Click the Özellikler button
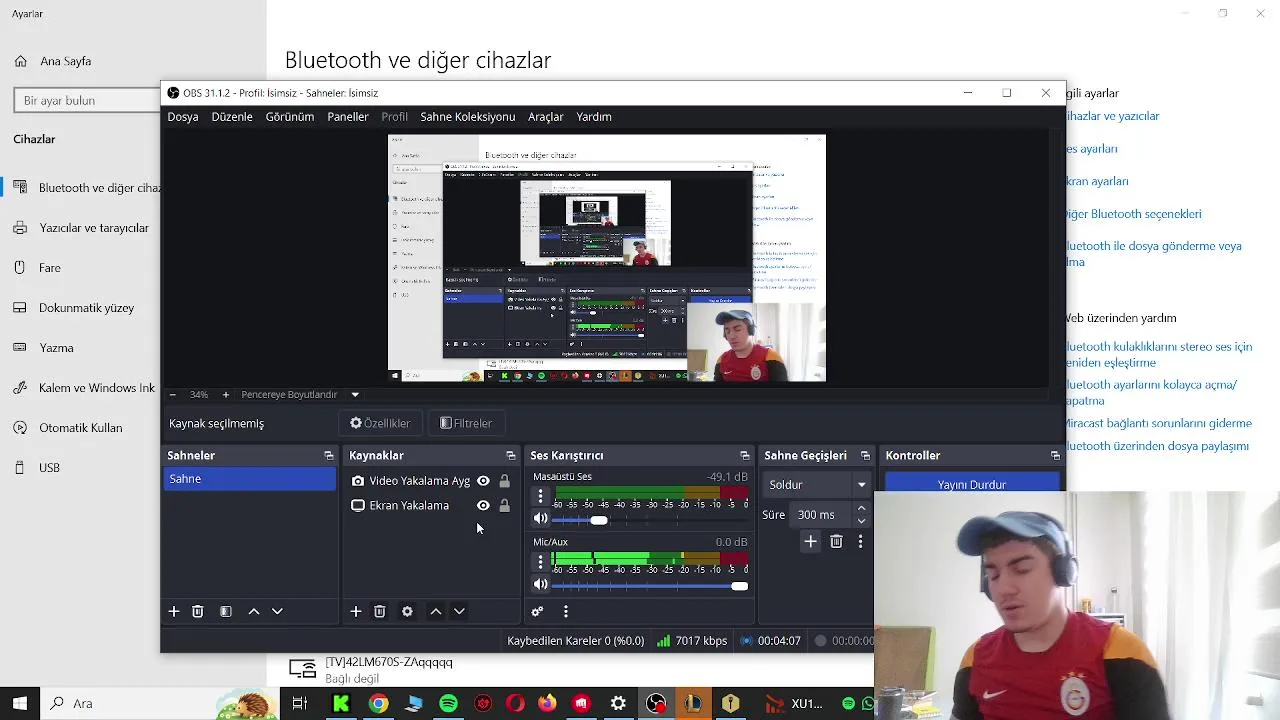 pos(380,423)
